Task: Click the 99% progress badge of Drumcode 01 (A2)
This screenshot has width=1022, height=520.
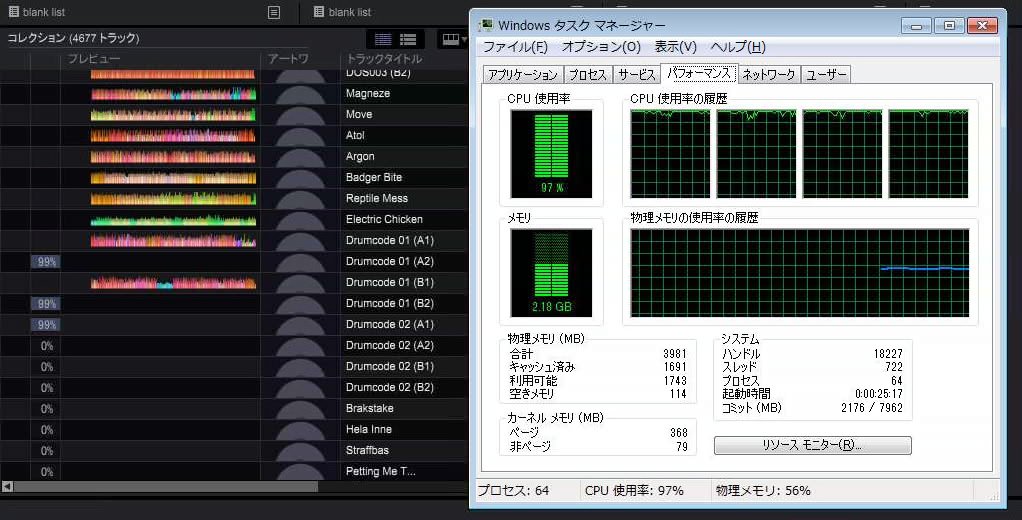Action: click(46, 262)
